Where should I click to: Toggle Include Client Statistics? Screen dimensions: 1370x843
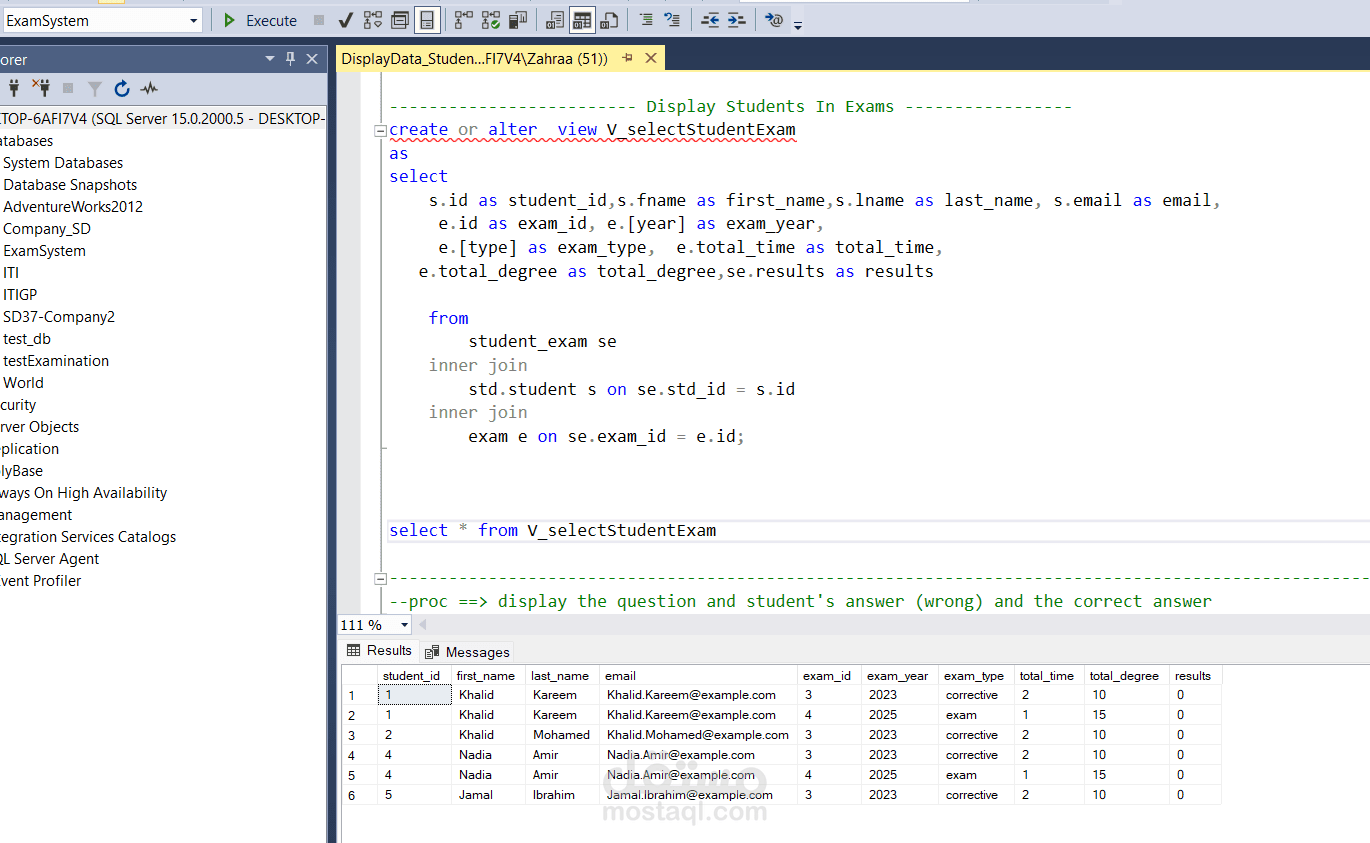(518, 20)
